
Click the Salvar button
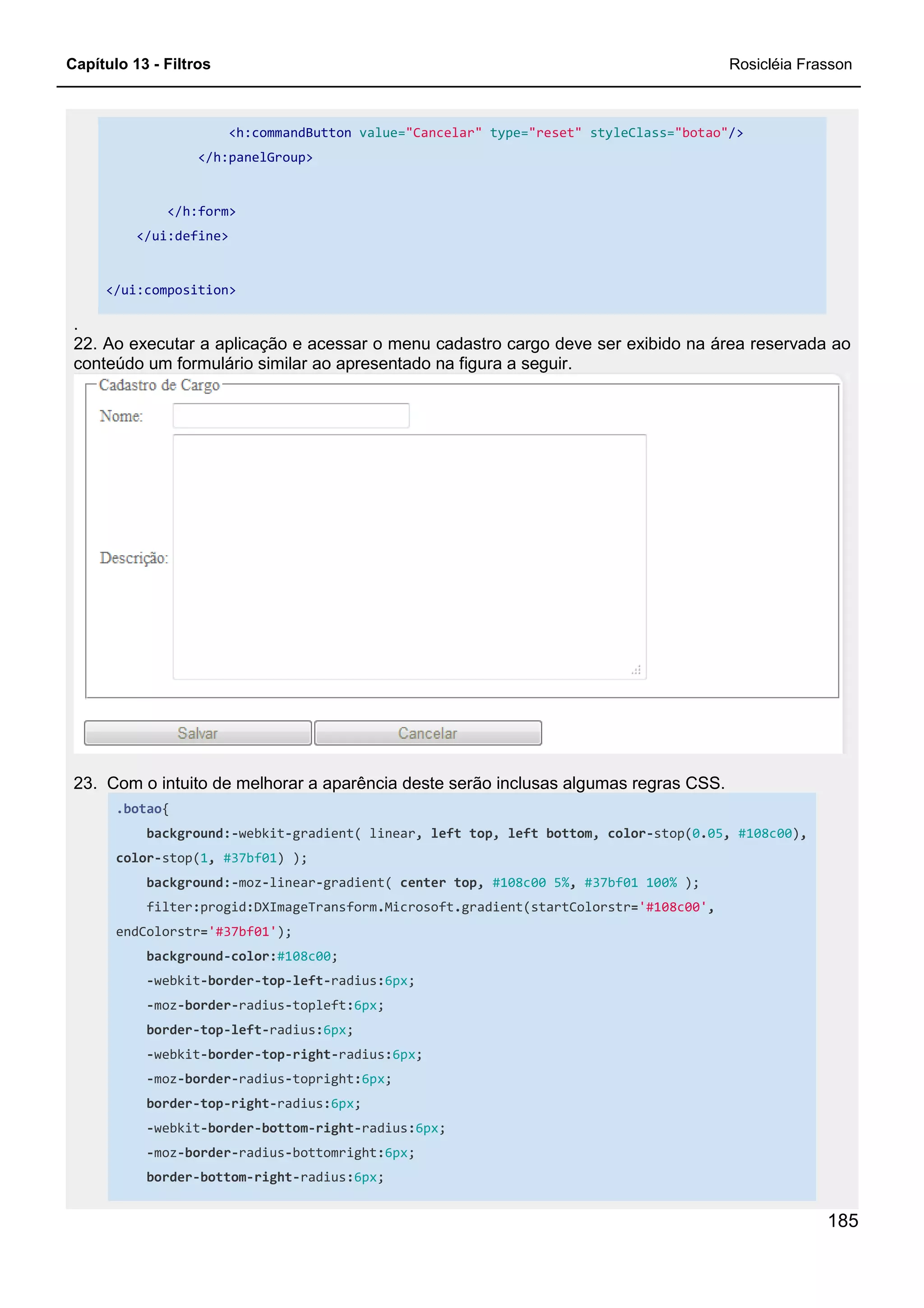coord(198,733)
